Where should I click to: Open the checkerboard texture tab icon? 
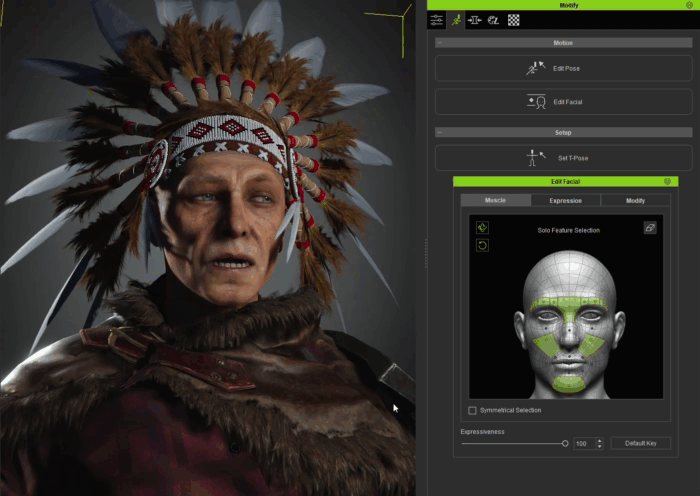[513, 20]
